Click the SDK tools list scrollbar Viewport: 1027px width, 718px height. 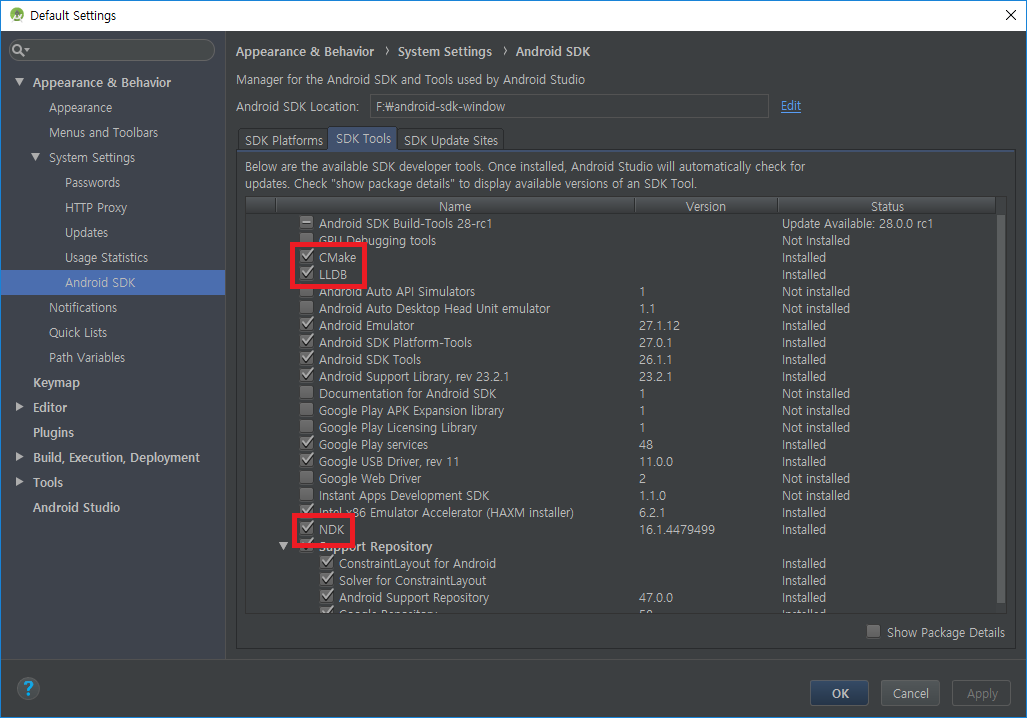click(1000, 407)
